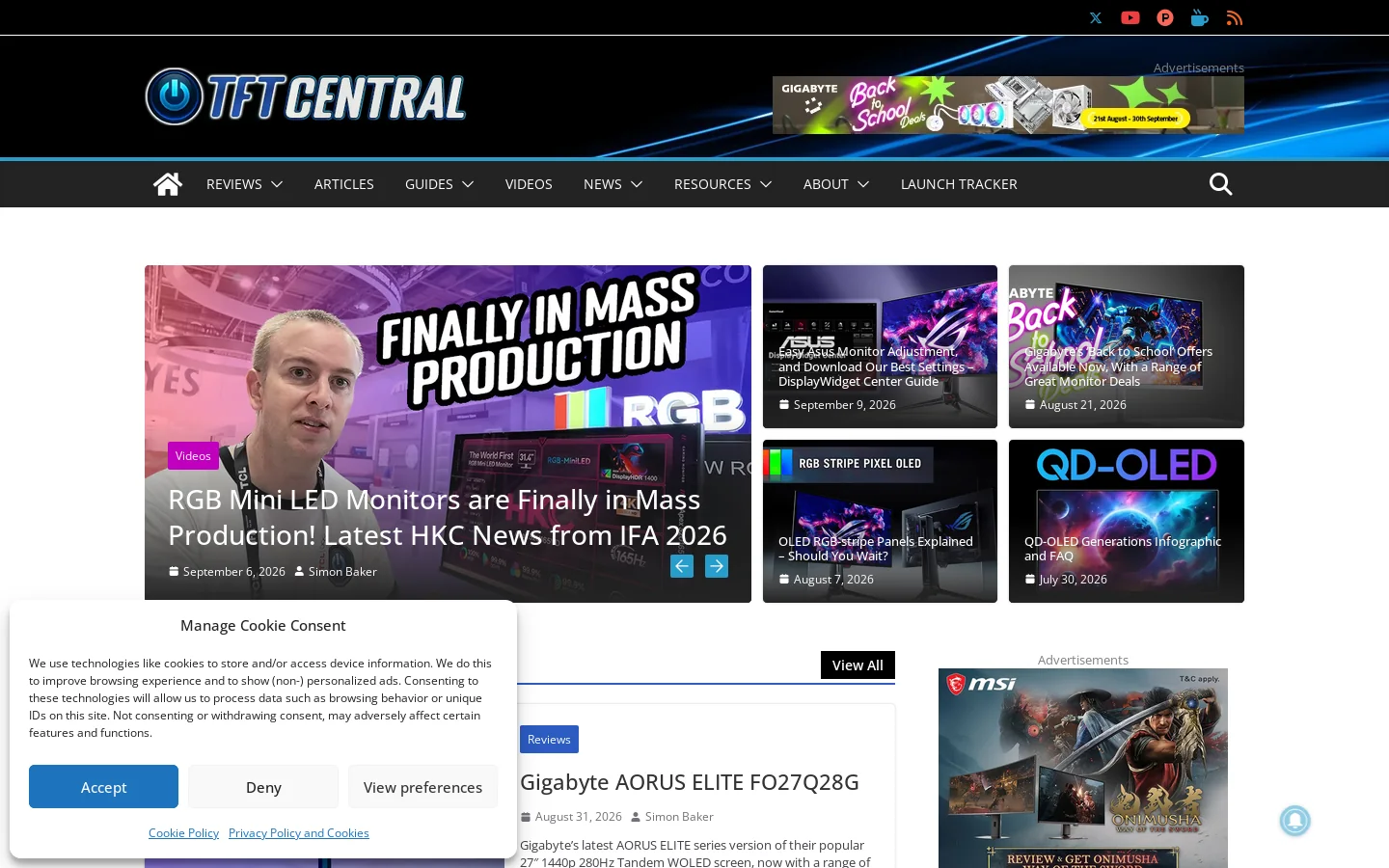Open the X (Twitter) social icon

tap(1096, 17)
